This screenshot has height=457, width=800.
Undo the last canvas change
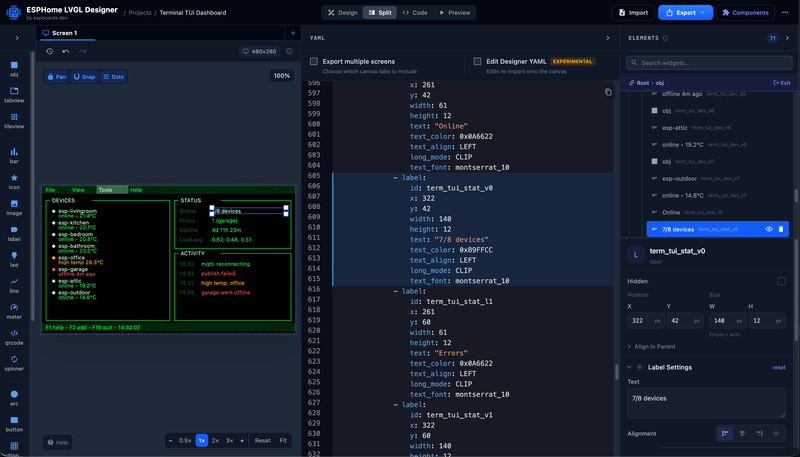[x=66, y=52]
